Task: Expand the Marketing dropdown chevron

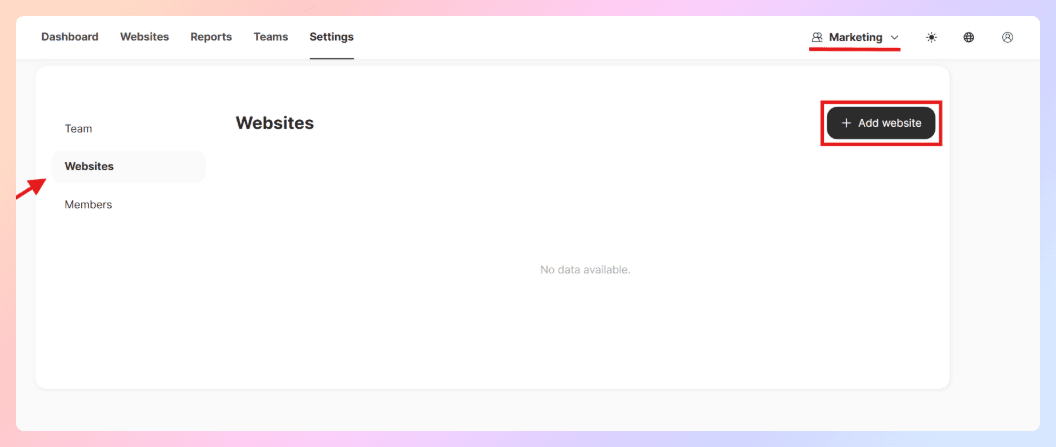Action: [894, 38]
